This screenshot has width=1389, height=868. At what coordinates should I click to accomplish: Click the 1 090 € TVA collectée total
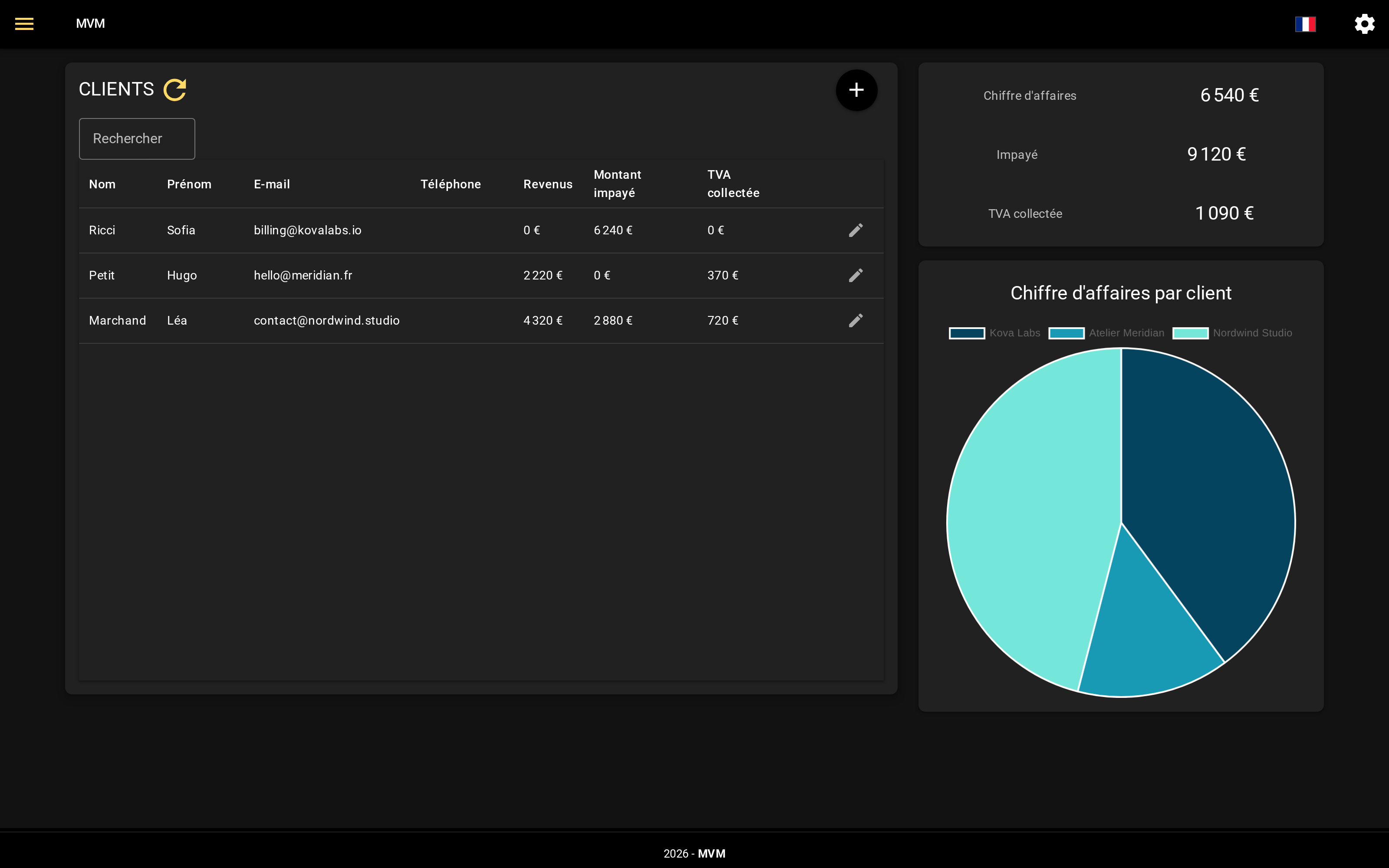coord(1224,214)
